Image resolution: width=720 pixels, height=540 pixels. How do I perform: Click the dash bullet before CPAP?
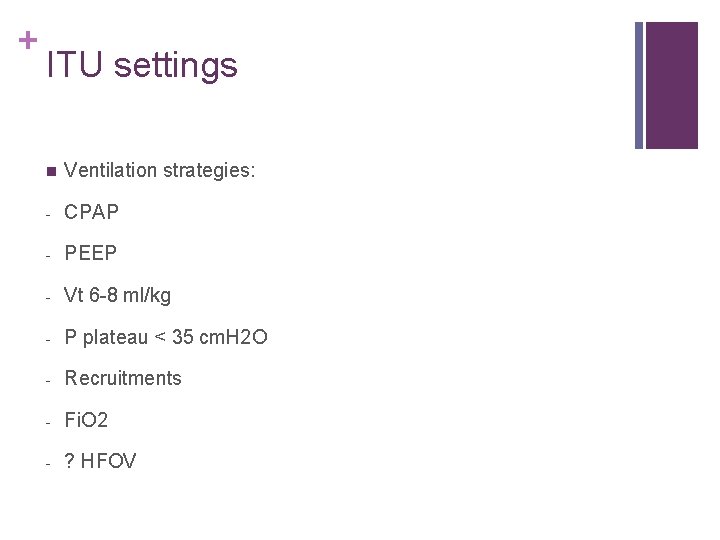pyautogui.click(x=49, y=213)
